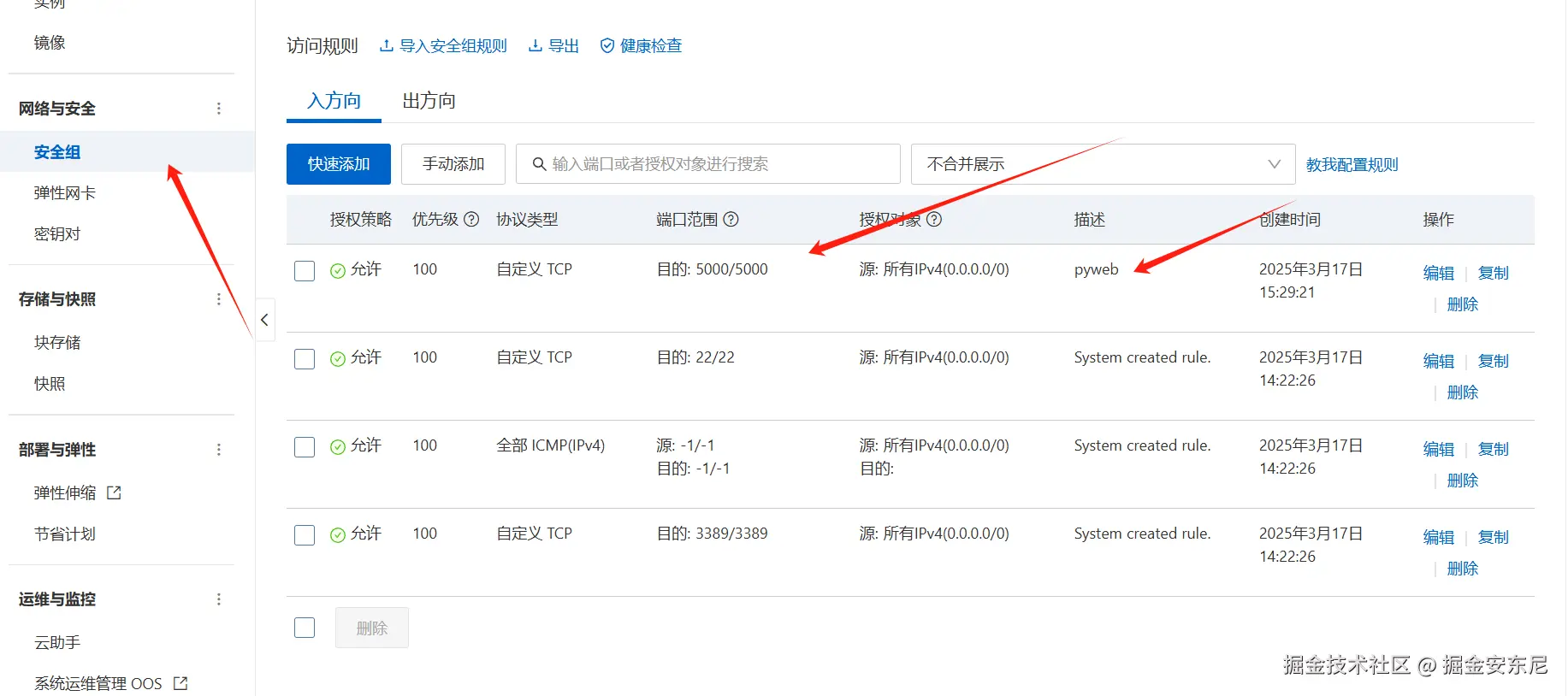
Task: Open the 网络与安全 section options menu
Action: click(219, 109)
